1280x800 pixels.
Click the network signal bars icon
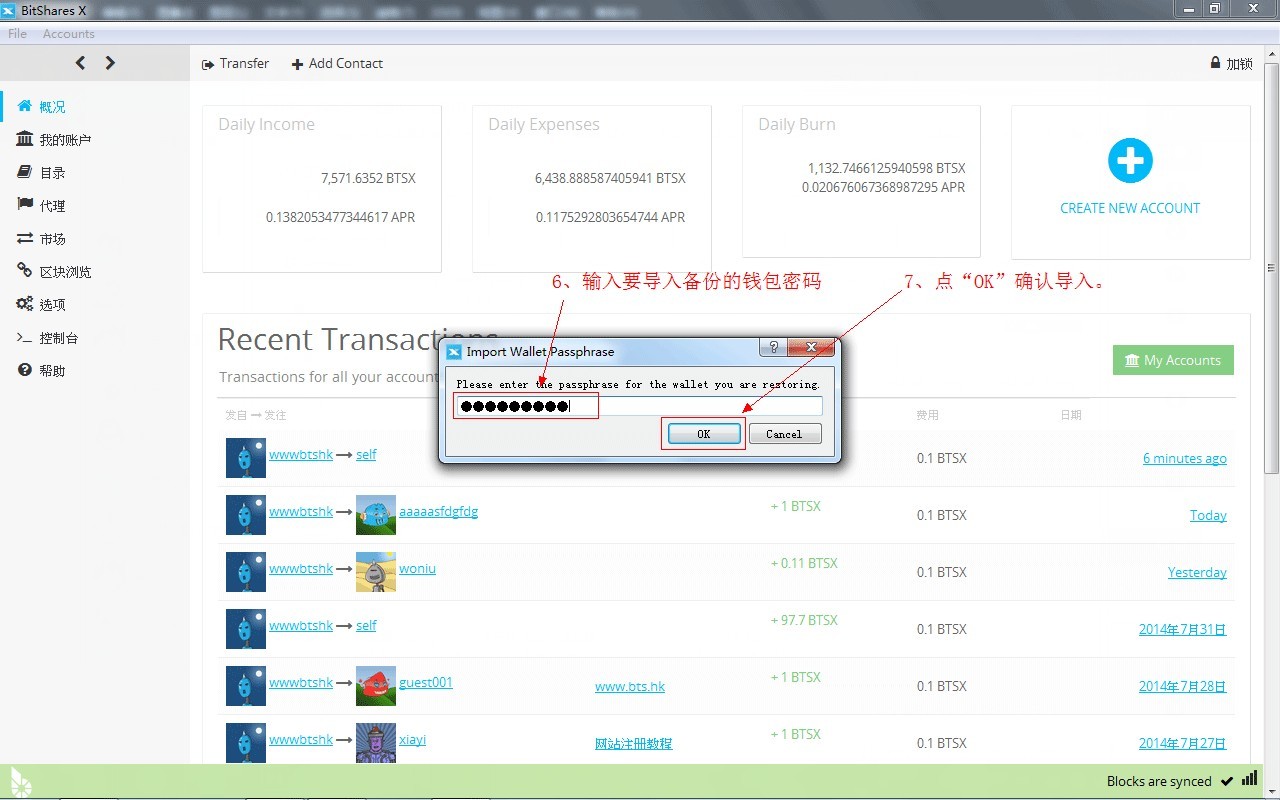[x=1250, y=778]
